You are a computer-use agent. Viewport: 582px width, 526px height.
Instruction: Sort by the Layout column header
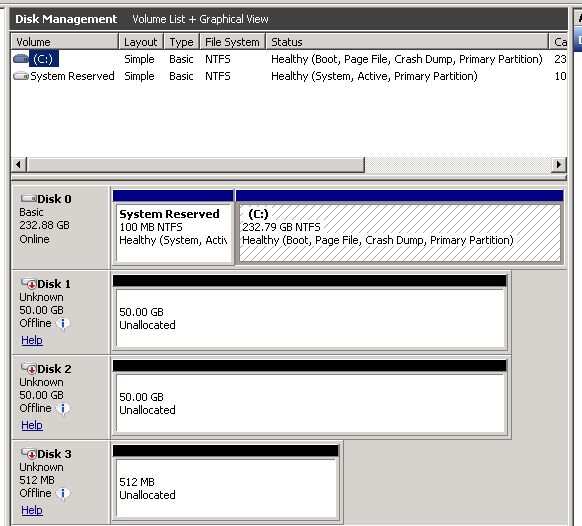tap(141, 42)
